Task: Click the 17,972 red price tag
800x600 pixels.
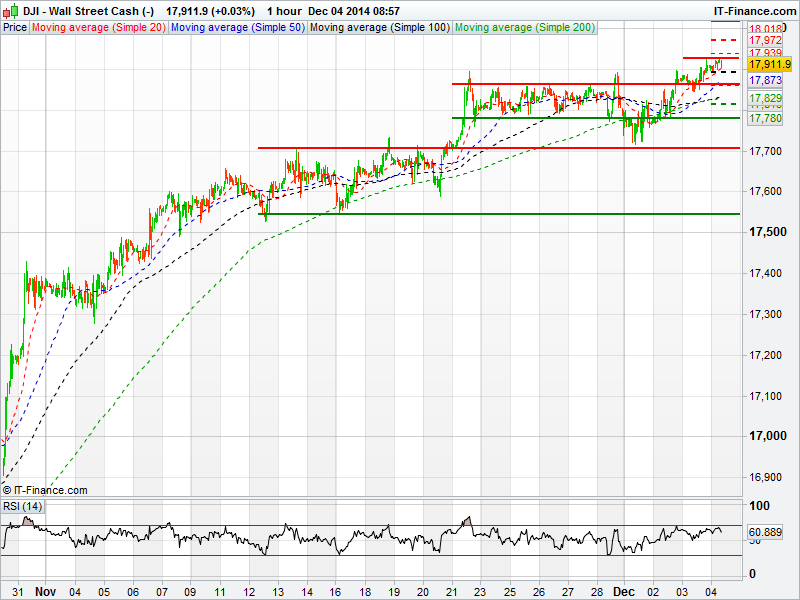Action: pyautogui.click(x=765, y=40)
